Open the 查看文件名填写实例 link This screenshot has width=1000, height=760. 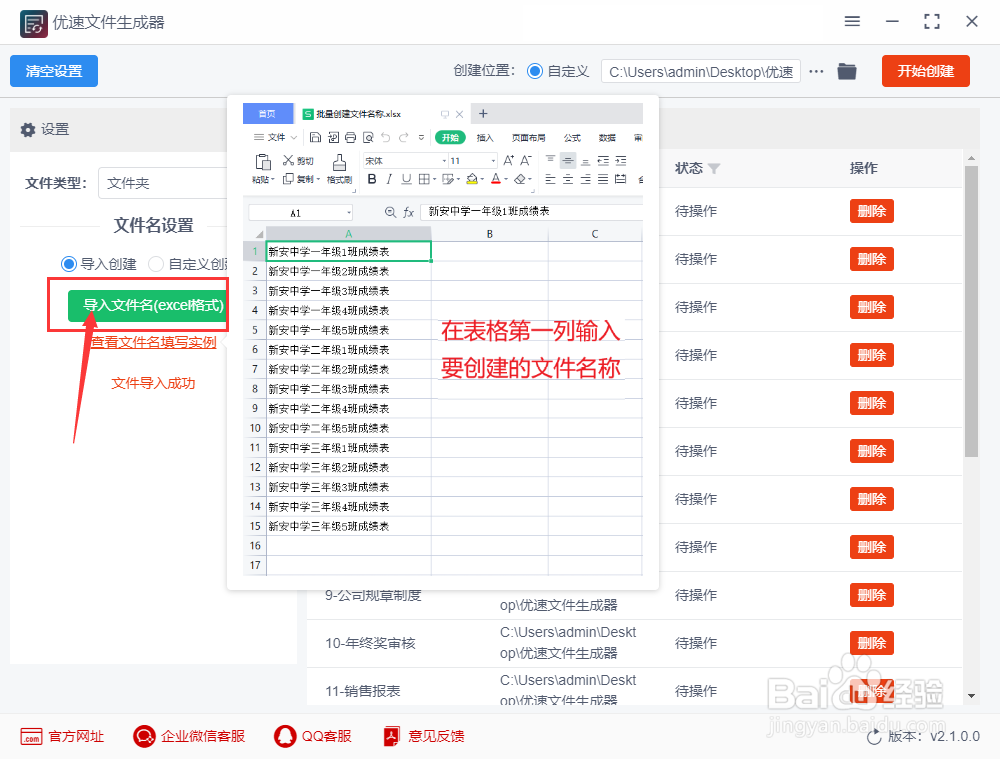(155, 341)
